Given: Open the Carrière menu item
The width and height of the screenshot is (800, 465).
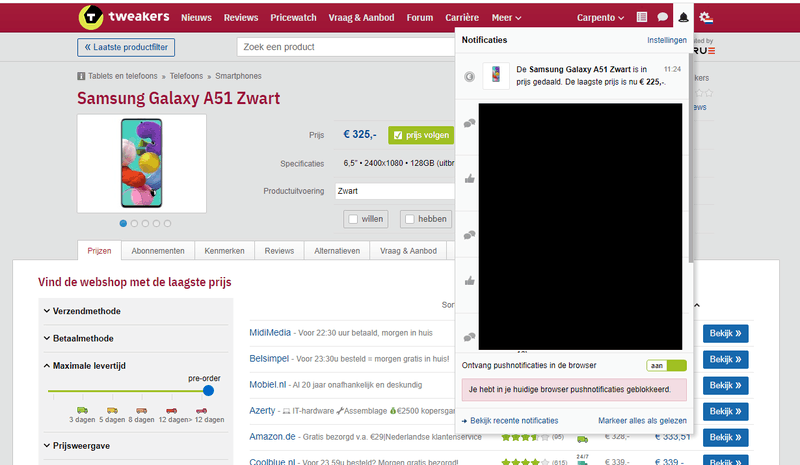Looking at the screenshot, I should click(x=462, y=18).
